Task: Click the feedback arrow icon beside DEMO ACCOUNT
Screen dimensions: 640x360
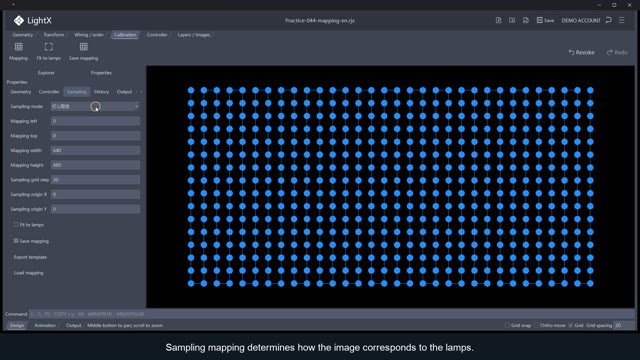Action: [609, 20]
